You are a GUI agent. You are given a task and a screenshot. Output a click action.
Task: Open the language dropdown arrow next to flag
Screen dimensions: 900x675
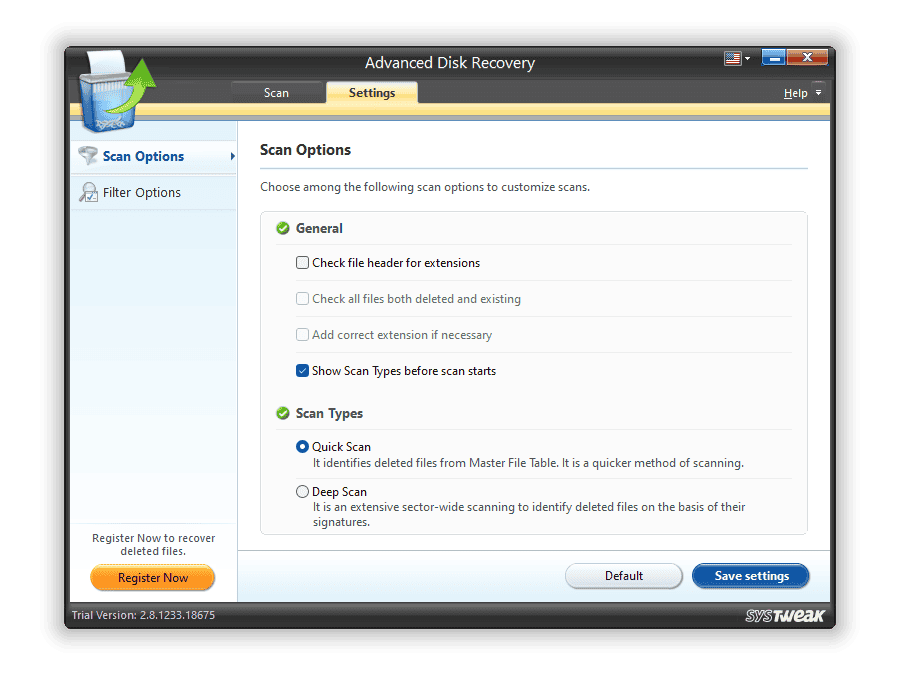[x=747, y=59]
